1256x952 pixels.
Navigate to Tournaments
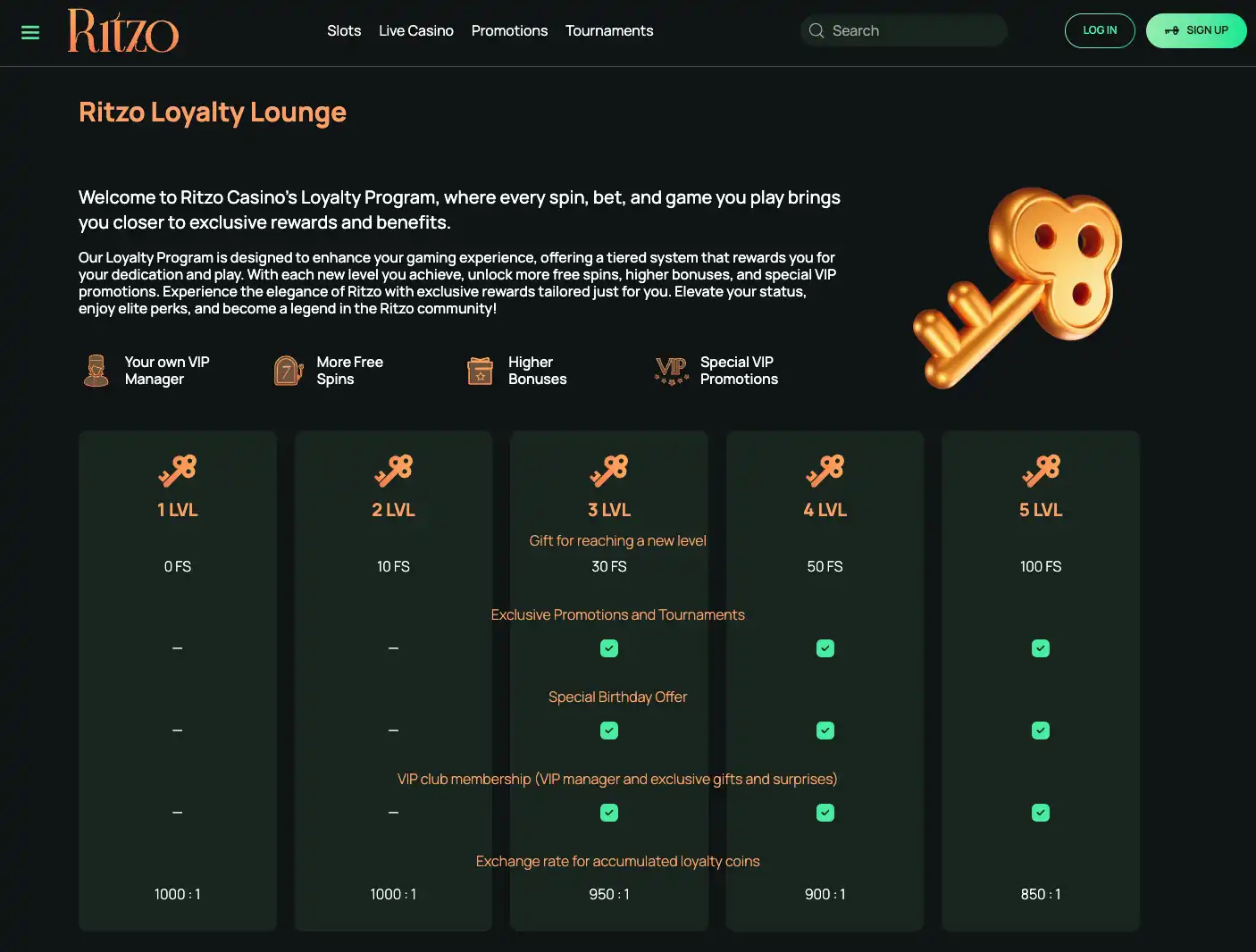pos(609,31)
